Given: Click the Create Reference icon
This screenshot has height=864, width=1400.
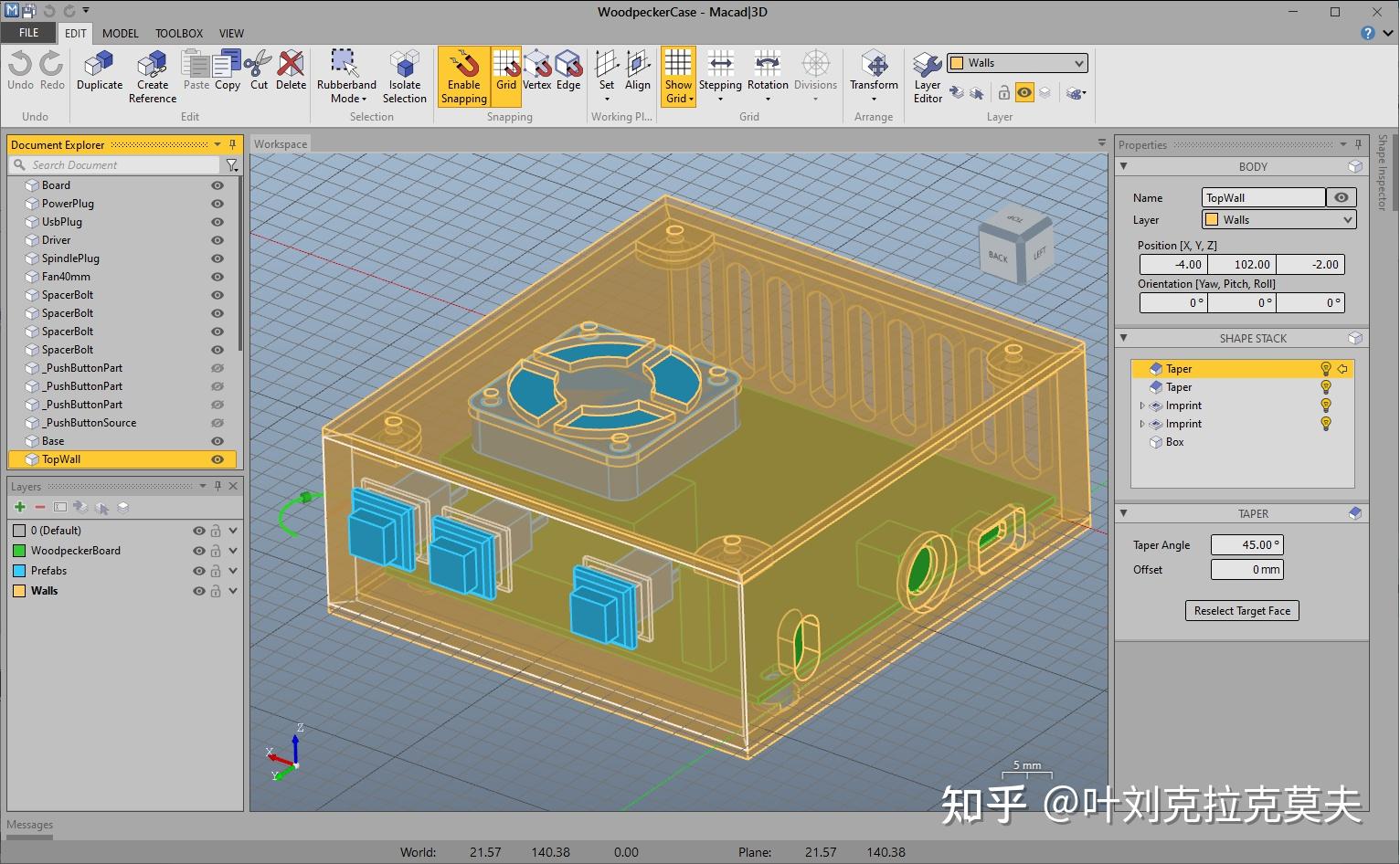Looking at the screenshot, I should [x=152, y=73].
